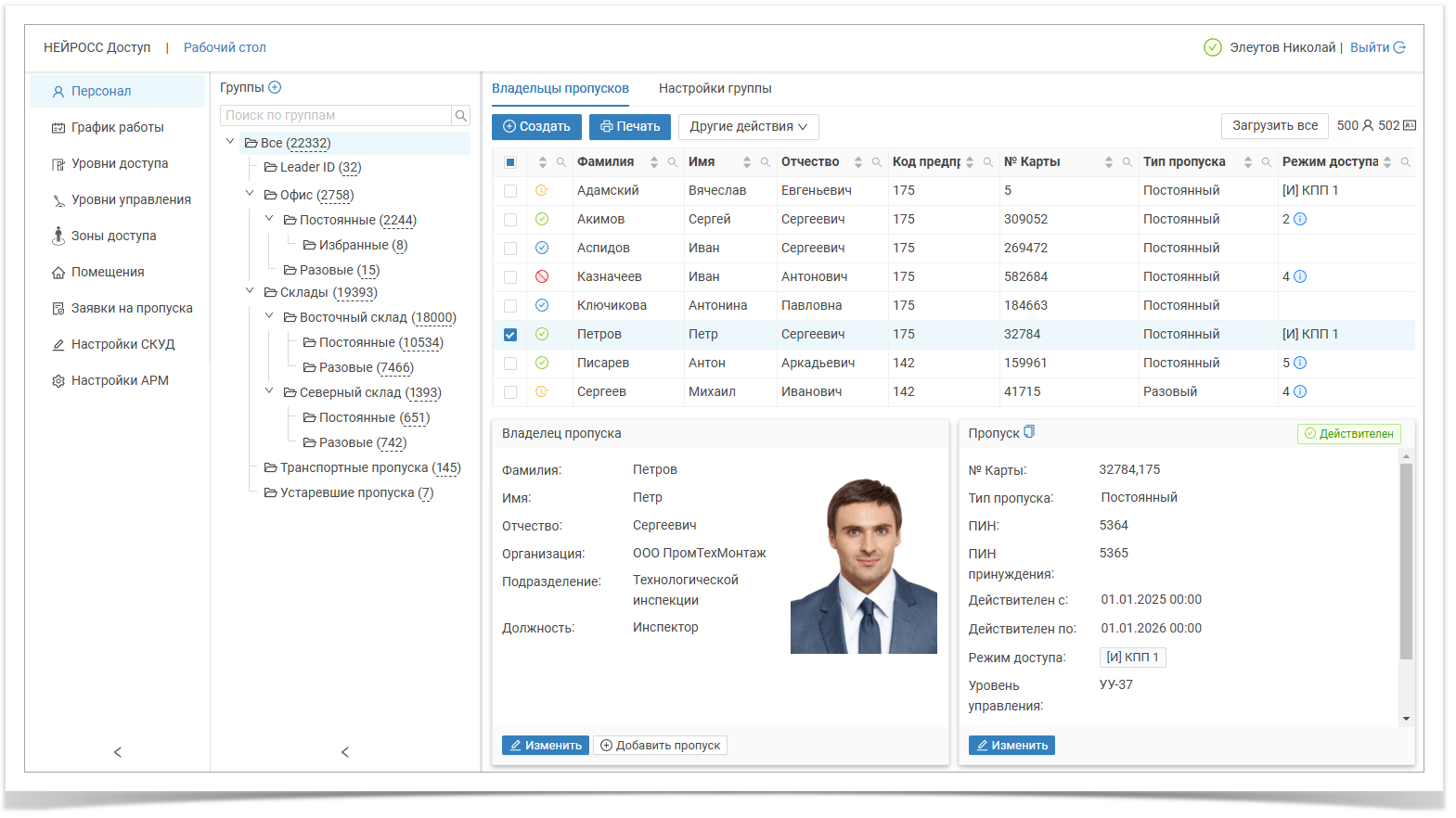Collapse the left navigation sidebar arrow
Screen dimensions: 1456x818
[x=118, y=752]
